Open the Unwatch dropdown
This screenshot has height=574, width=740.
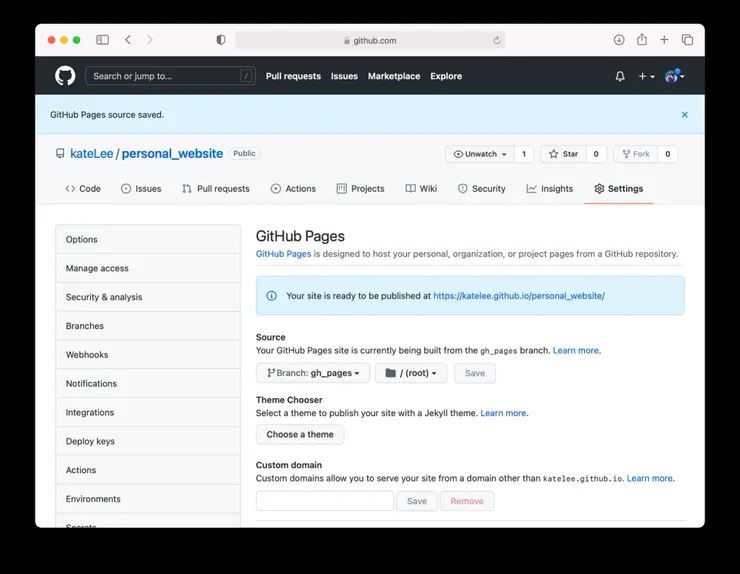[x=479, y=154]
